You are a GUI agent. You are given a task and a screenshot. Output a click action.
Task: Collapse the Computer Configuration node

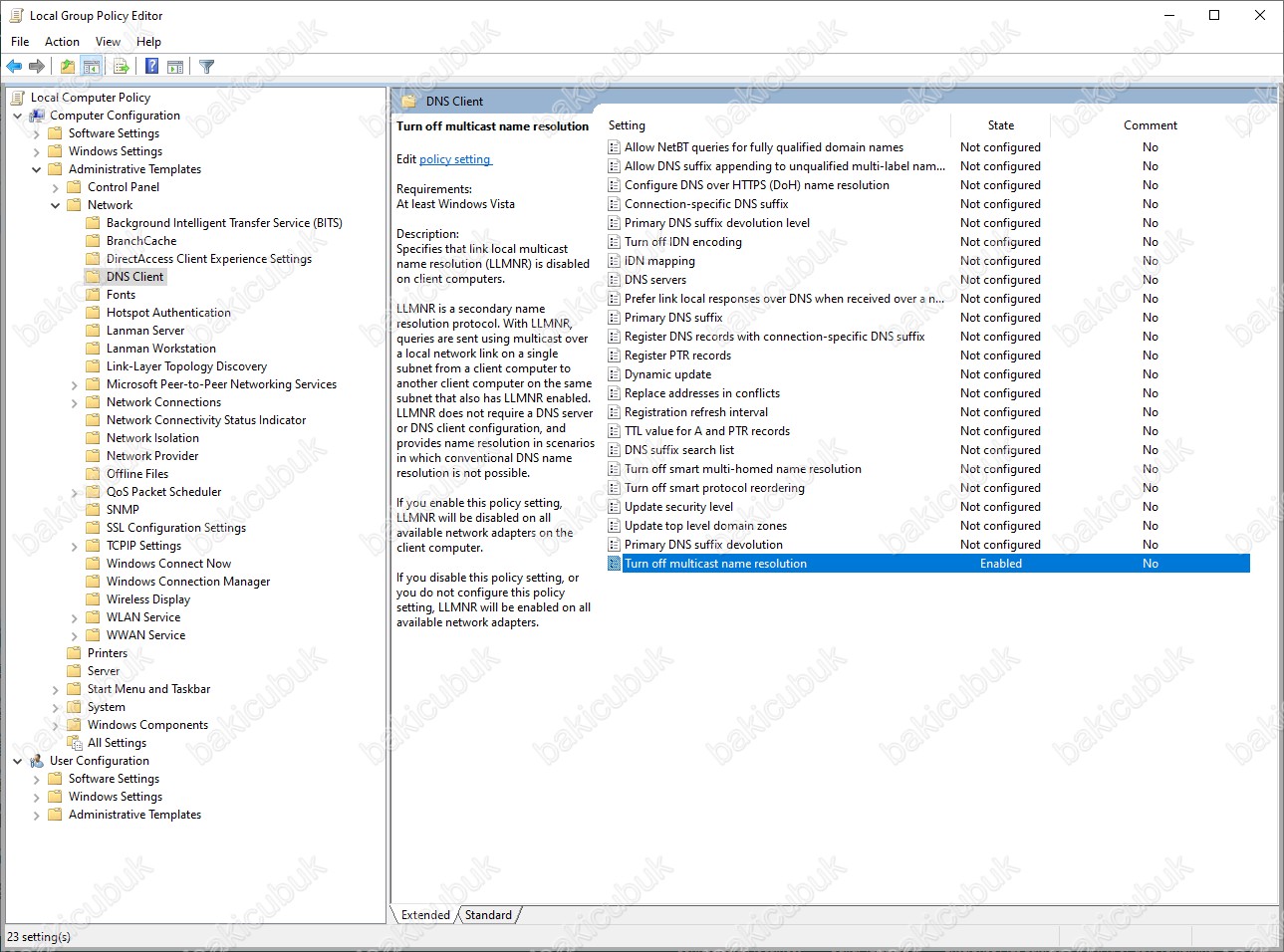pyautogui.click(x=17, y=116)
